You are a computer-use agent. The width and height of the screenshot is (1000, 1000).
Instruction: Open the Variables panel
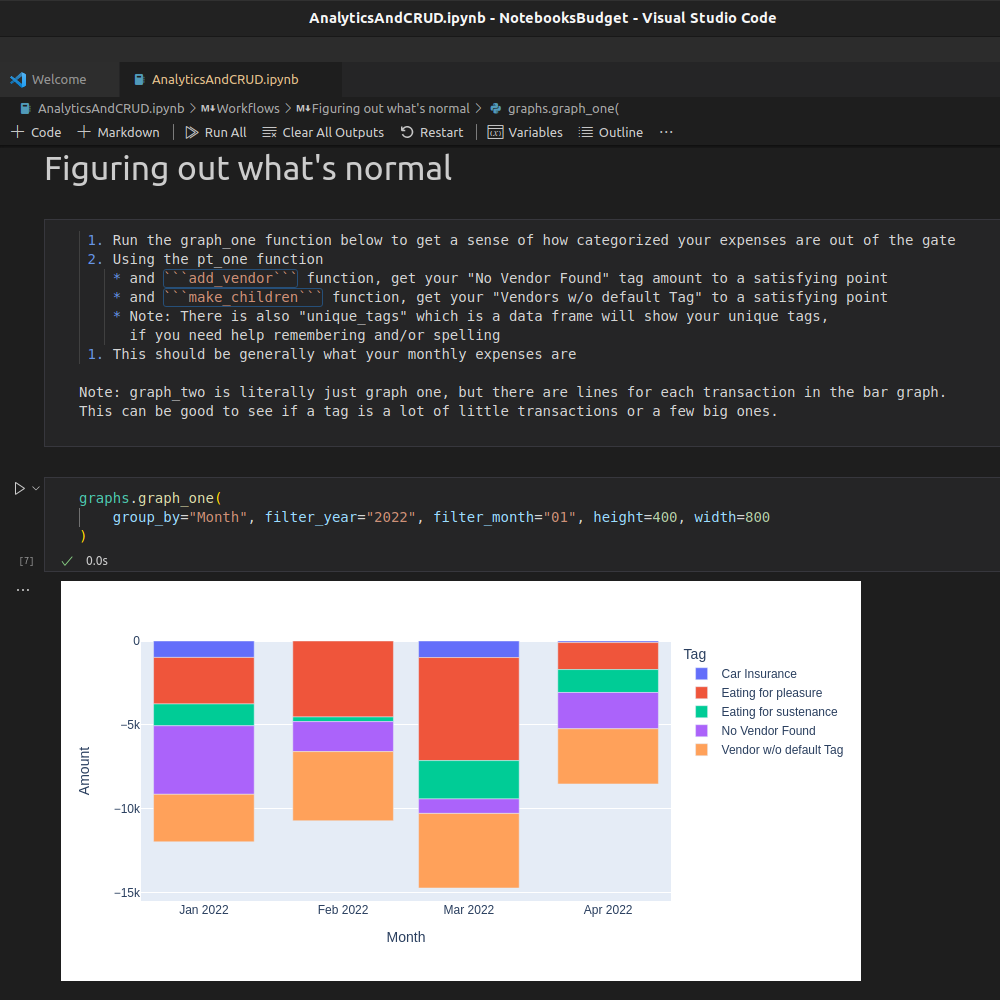click(x=525, y=133)
